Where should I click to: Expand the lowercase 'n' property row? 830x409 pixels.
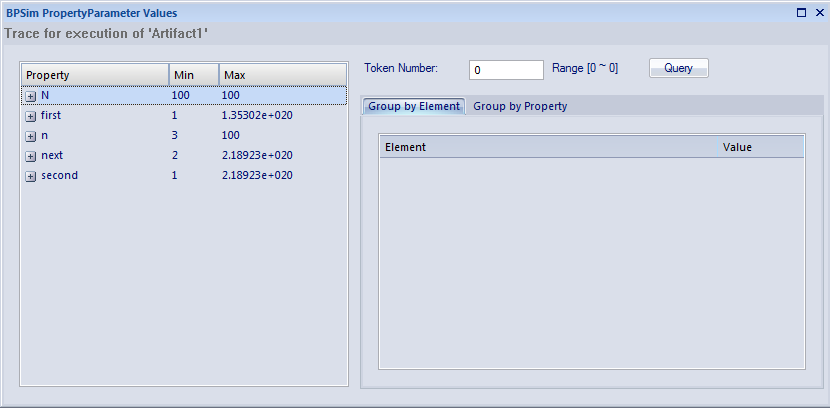[31, 136]
